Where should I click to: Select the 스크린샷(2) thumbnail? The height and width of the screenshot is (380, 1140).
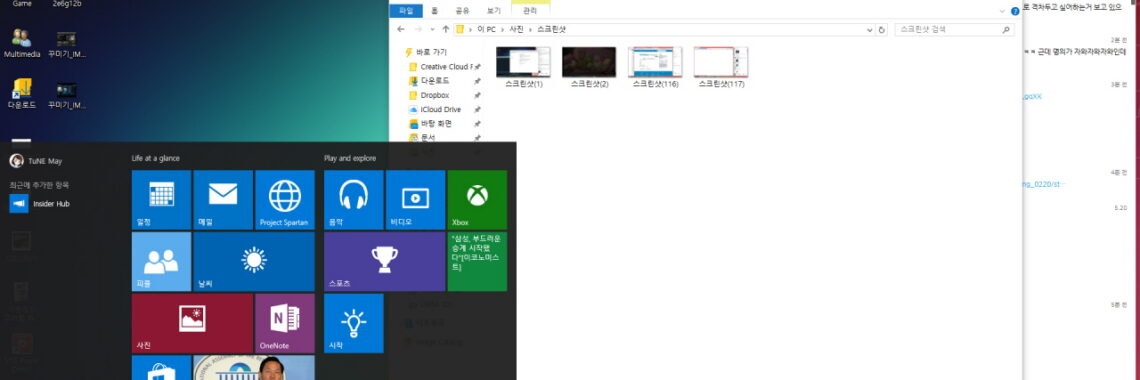pos(589,68)
